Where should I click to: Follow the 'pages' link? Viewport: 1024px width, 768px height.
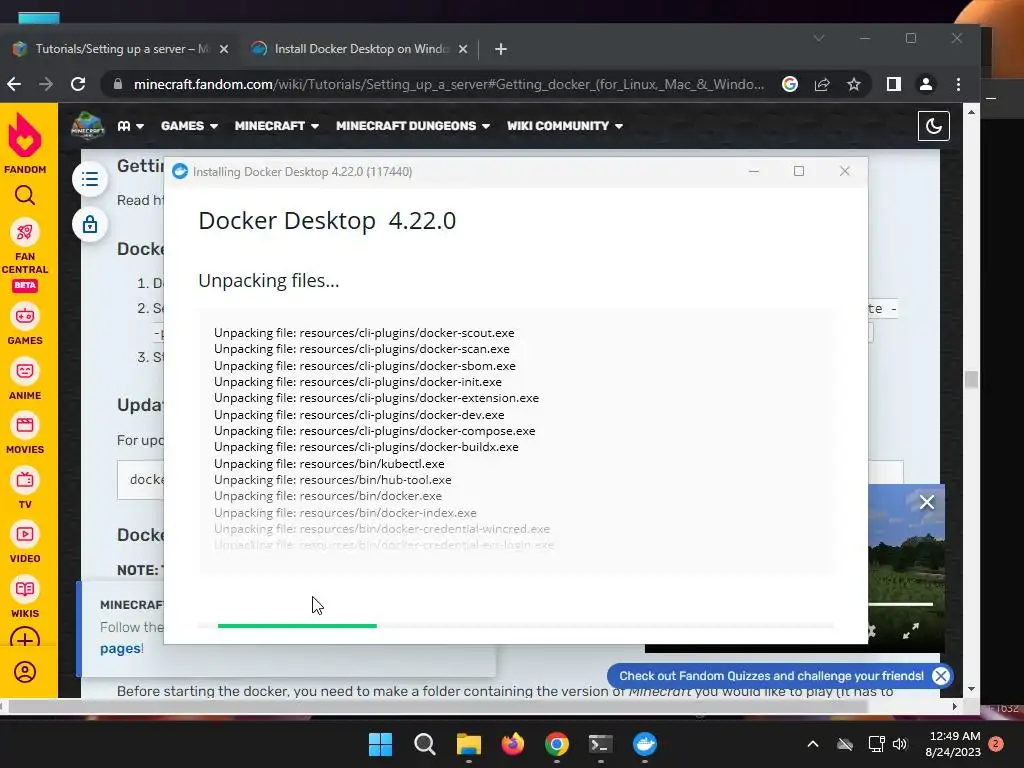120,648
